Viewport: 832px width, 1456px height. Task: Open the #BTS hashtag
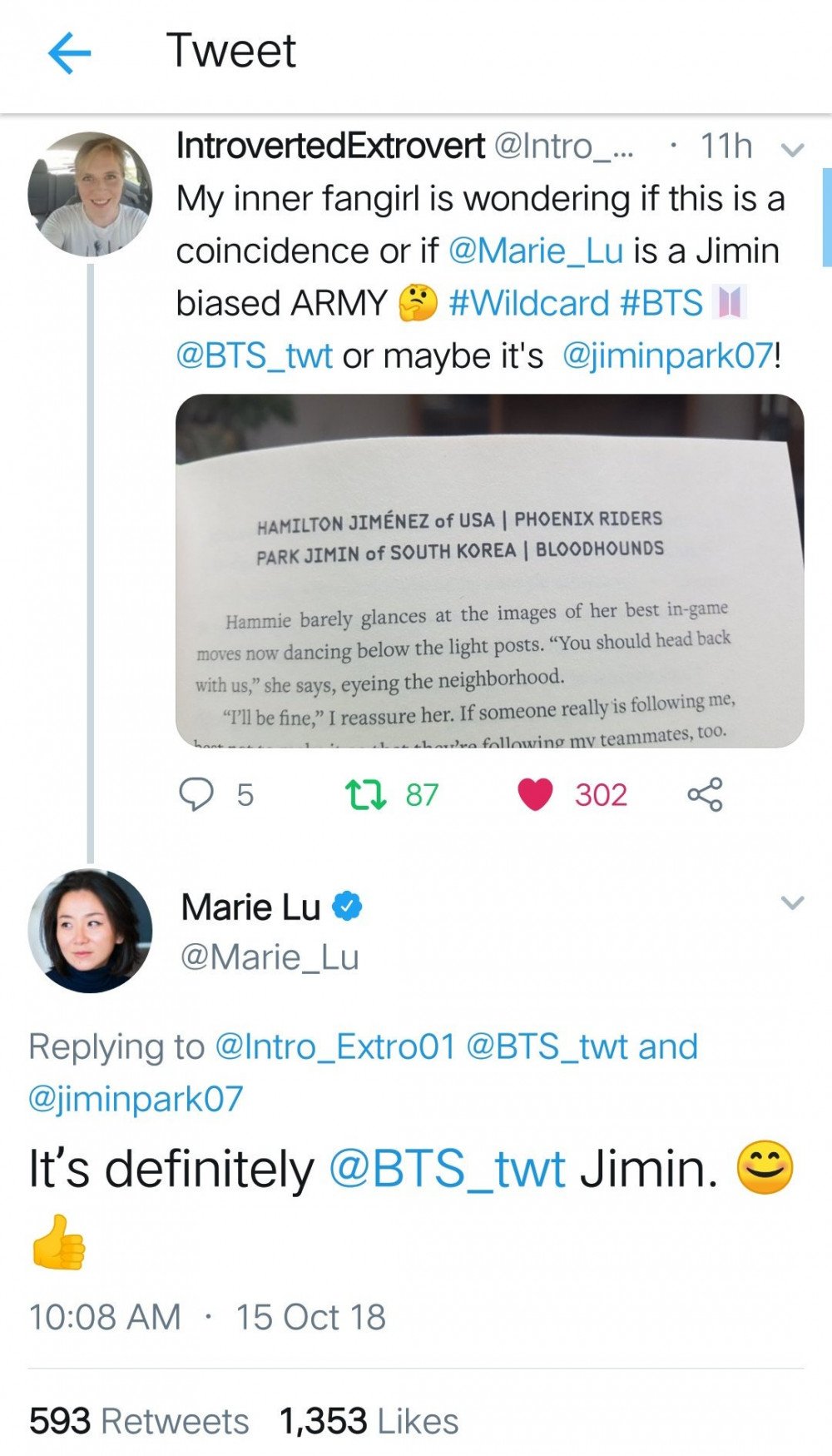coord(662,303)
